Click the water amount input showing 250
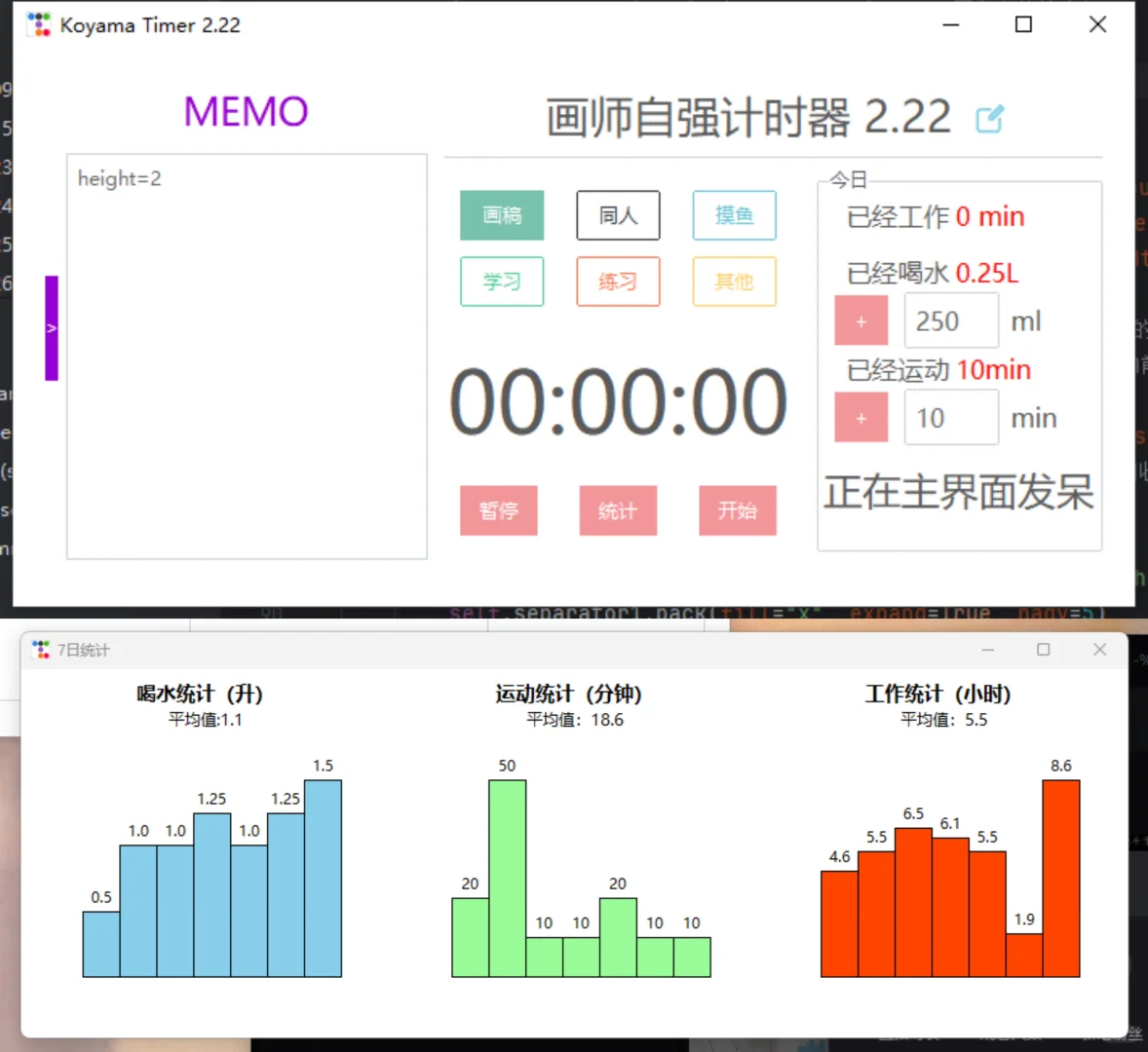1148x1052 pixels. (x=951, y=320)
